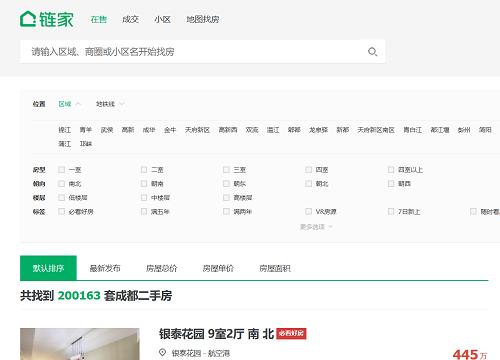500x360 pixels.
Task: Filter by 天府新区 district
Action: pyautogui.click(x=197, y=130)
